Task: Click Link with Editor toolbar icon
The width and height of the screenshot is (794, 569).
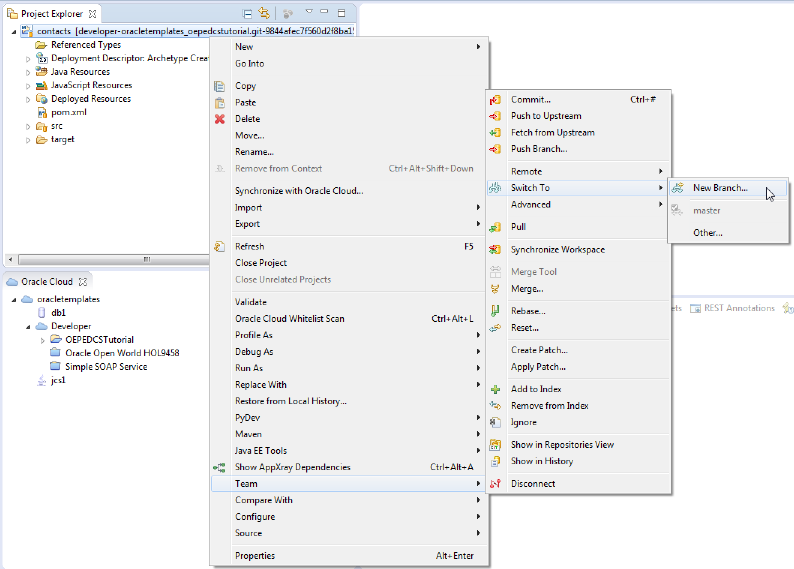Action: (x=264, y=13)
